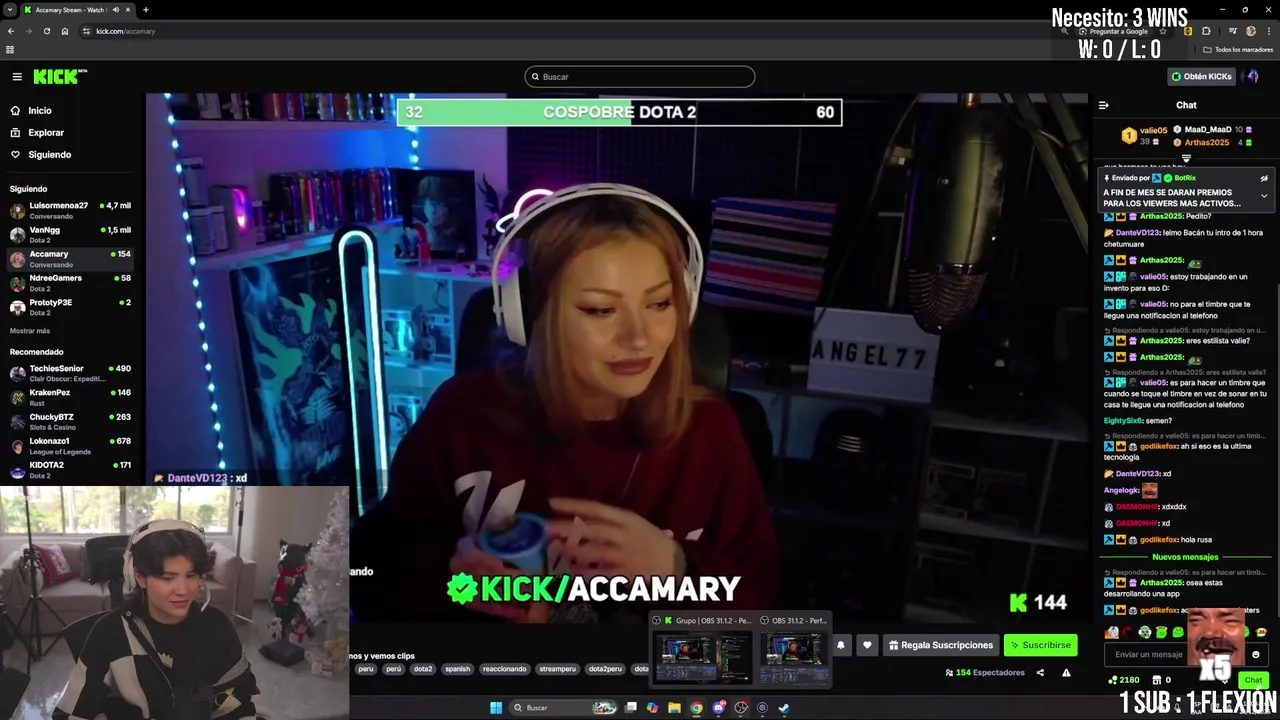Viewport: 1280px width, 720px height.
Task: Open MaaD_MaaD leaderboard entry
Action: (x=1212, y=130)
